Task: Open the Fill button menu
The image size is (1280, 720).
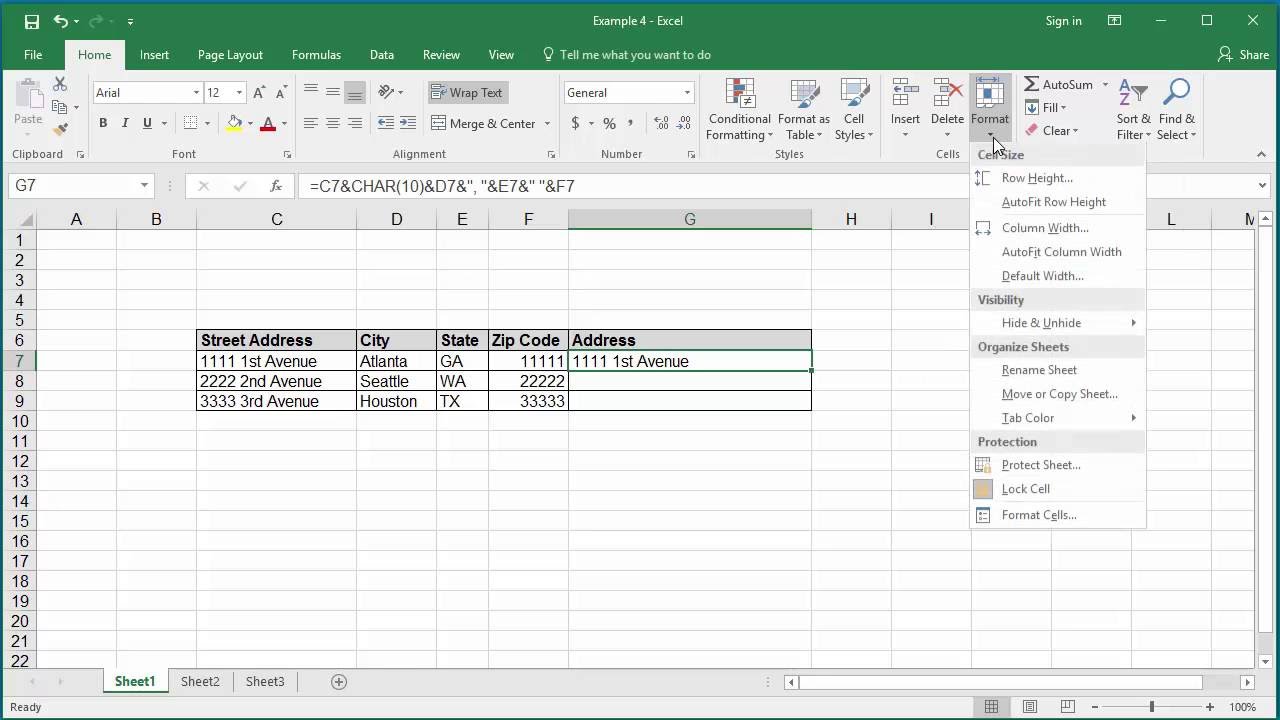Action: [1046, 108]
